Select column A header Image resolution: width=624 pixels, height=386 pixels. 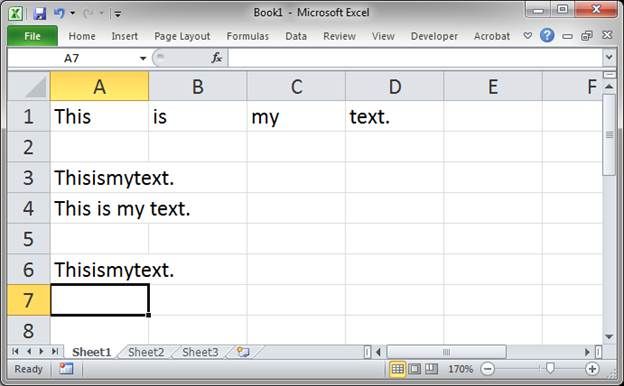point(99,86)
